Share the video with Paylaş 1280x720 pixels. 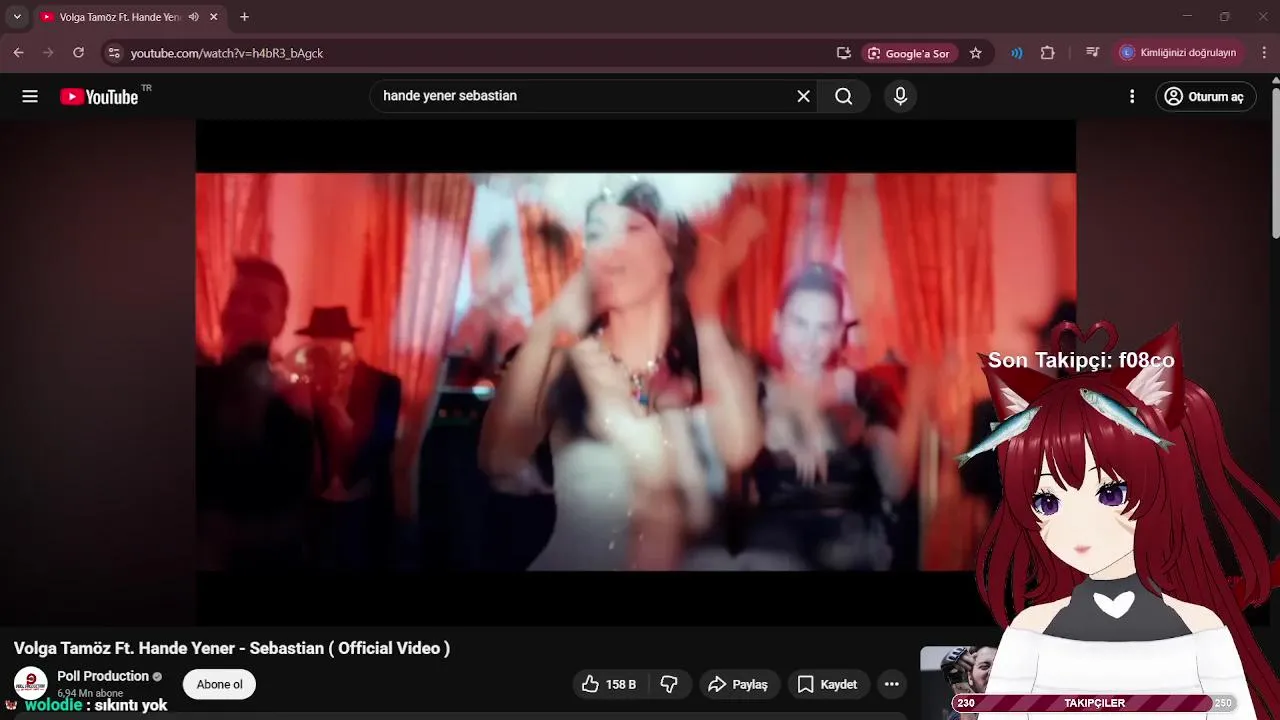coord(738,684)
